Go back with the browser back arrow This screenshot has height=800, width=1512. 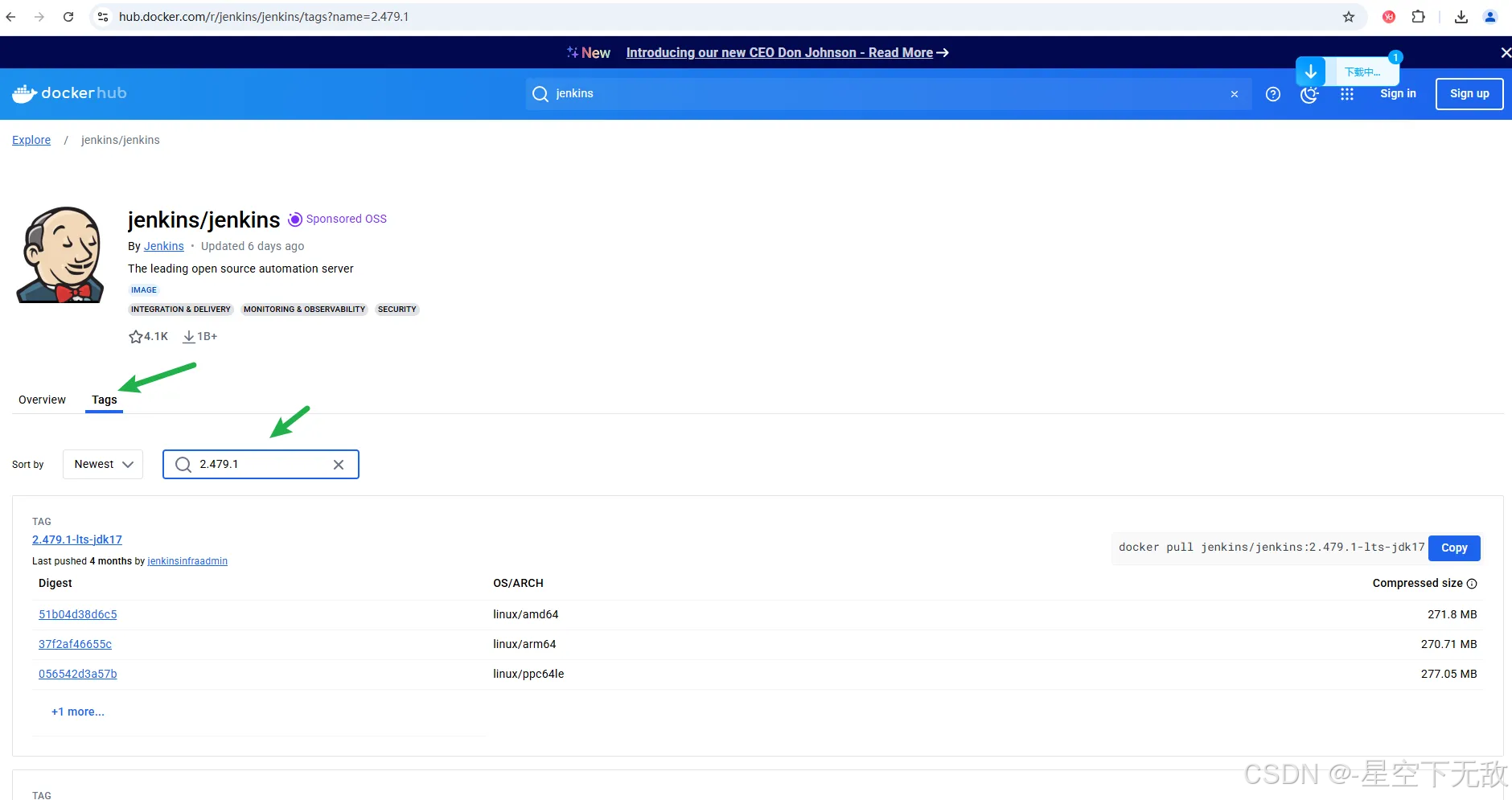(x=10, y=17)
